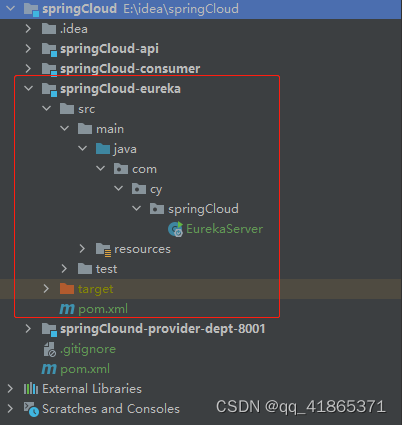Click springClound-provider-dept-8001 module icon

tap(49, 330)
